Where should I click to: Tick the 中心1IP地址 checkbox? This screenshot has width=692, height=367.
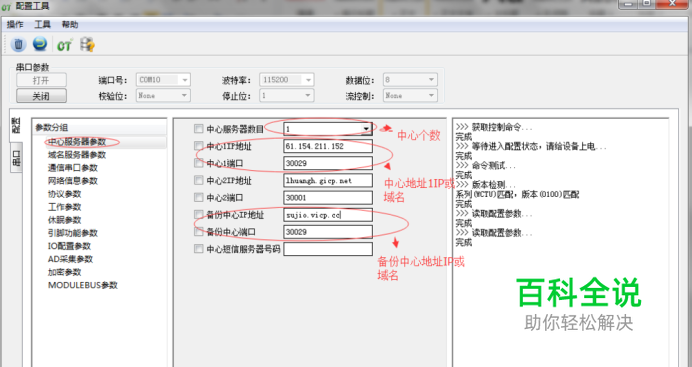199,146
